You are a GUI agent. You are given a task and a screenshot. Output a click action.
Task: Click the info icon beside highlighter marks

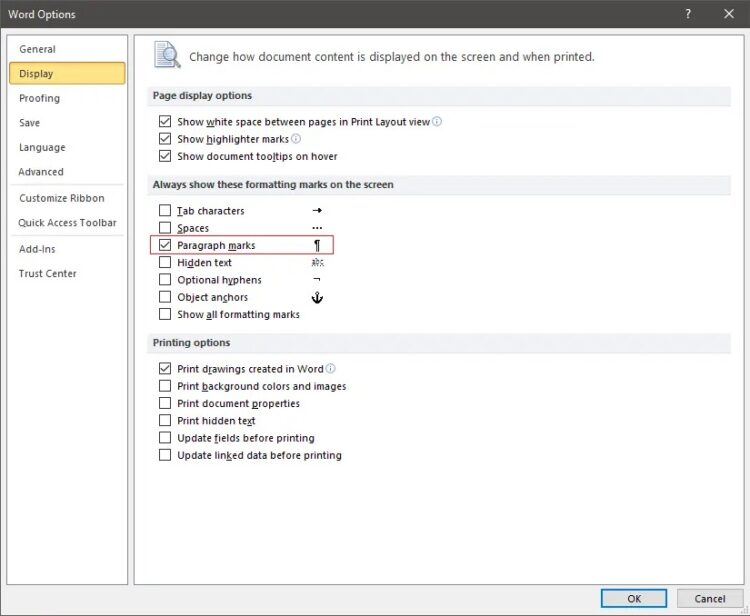click(x=296, y=139)
